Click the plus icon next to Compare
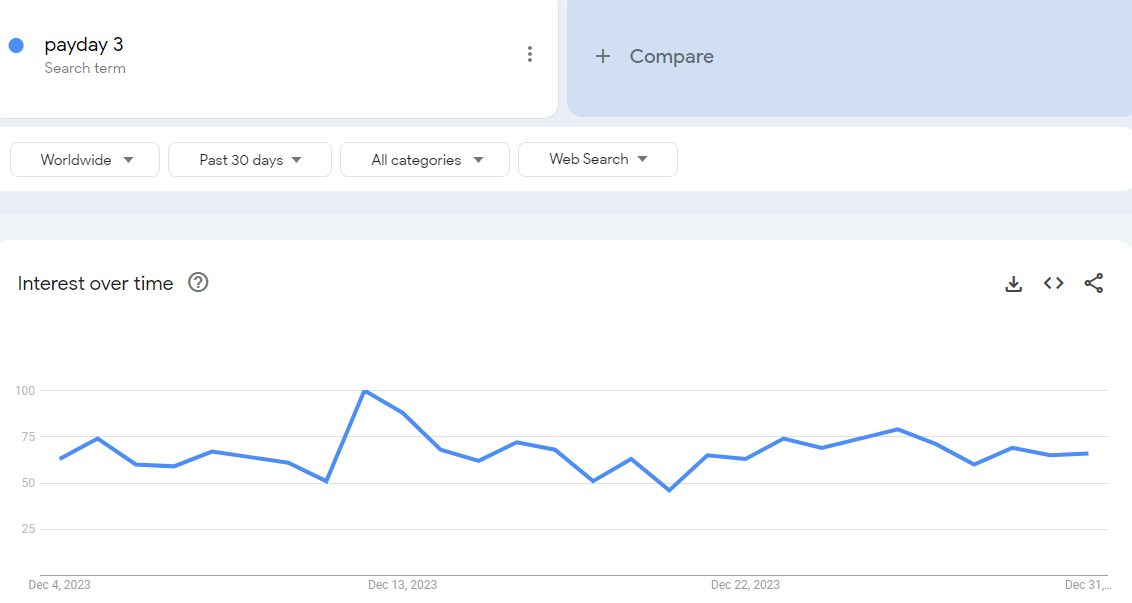The width and height of the screenshot is (1132, 603). point(603,56)
